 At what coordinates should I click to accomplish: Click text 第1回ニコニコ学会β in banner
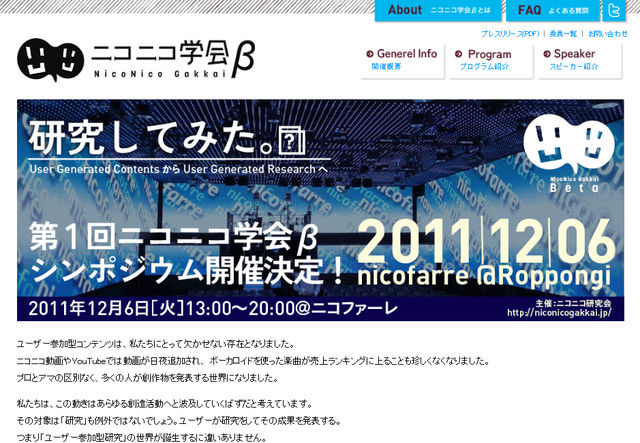pos(173,238)
